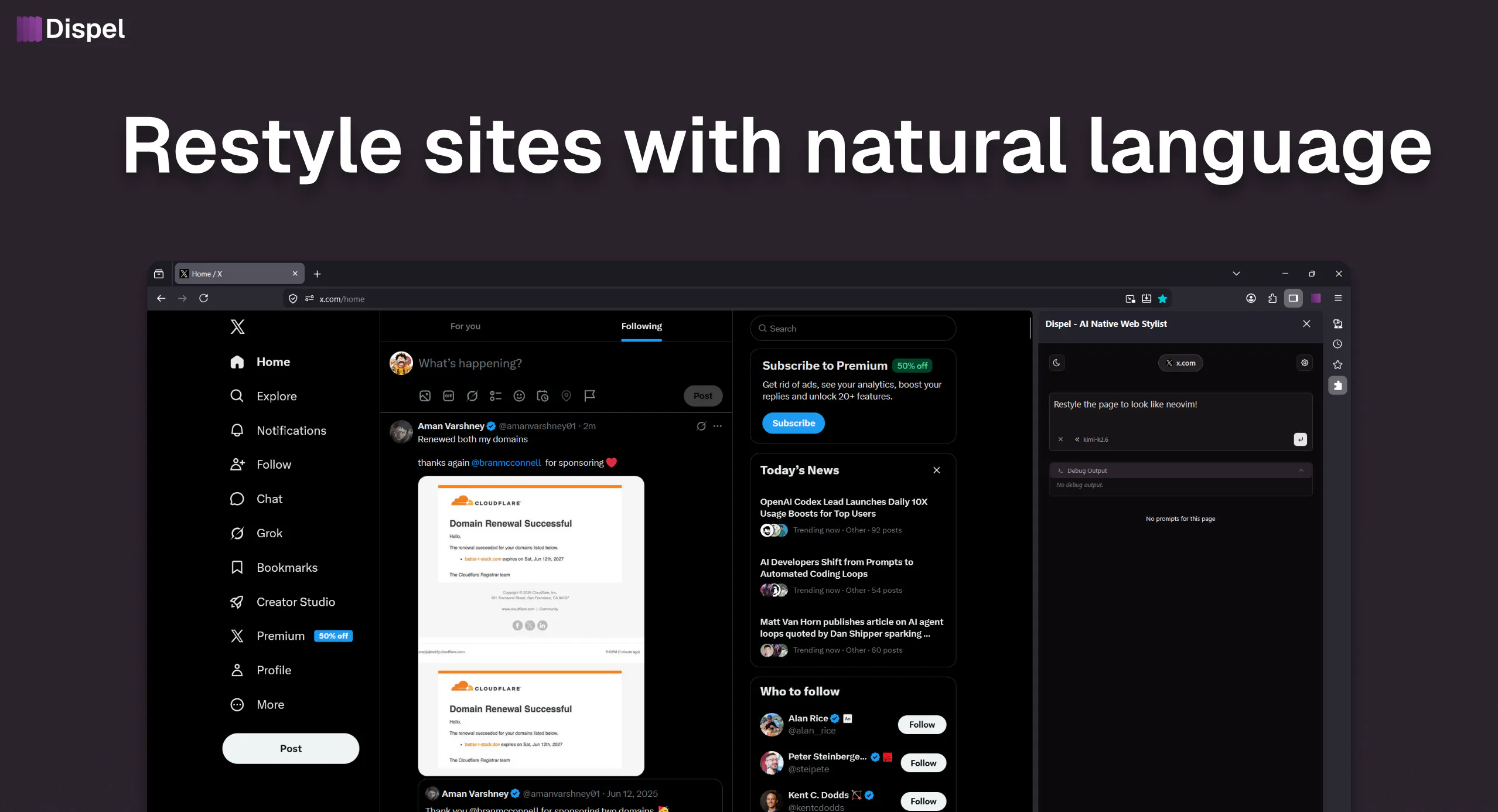
Task: Open the browser hamburger menu
Action: 1338,298
